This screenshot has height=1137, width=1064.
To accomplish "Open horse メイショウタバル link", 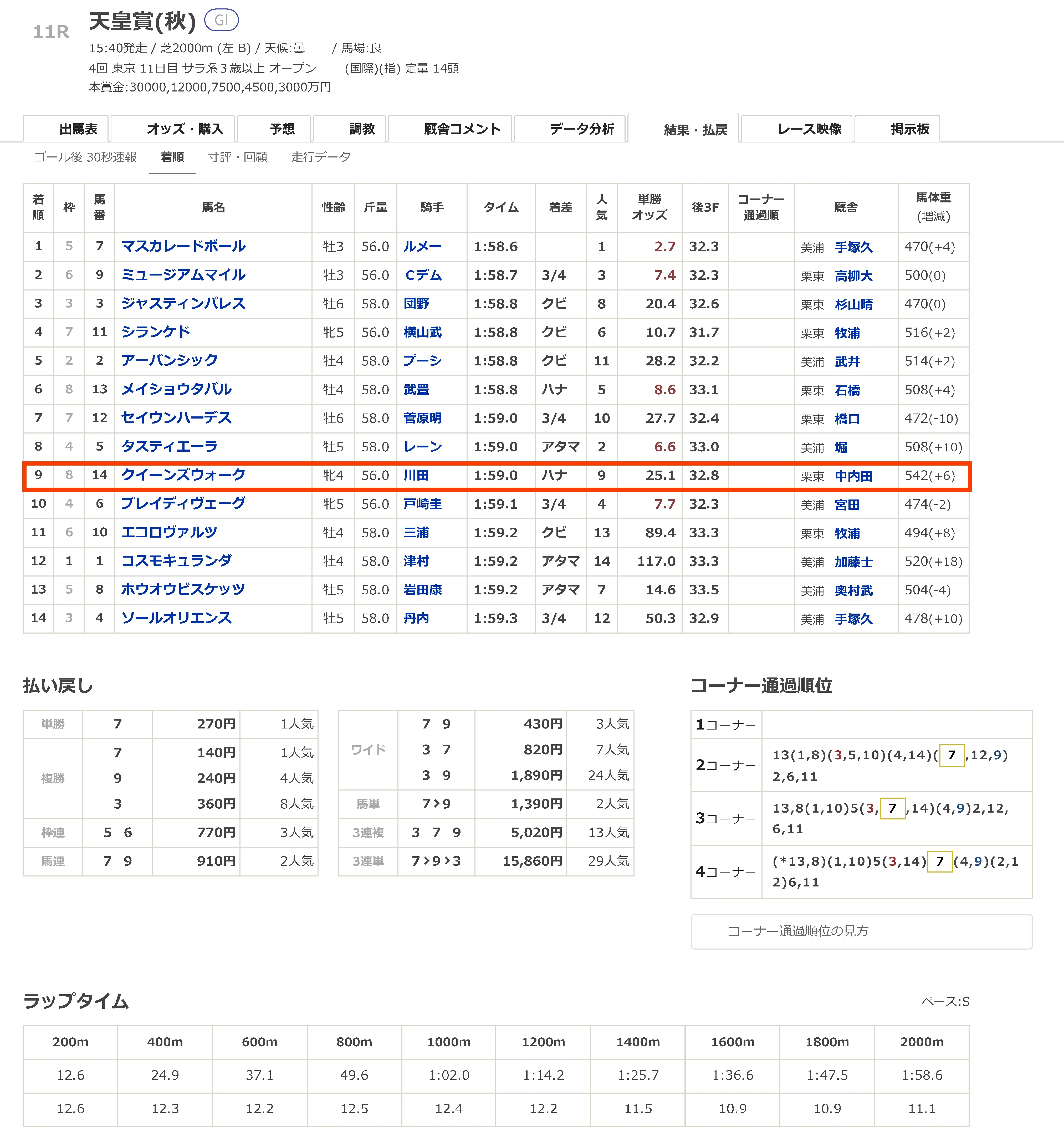I will point(176,390).
